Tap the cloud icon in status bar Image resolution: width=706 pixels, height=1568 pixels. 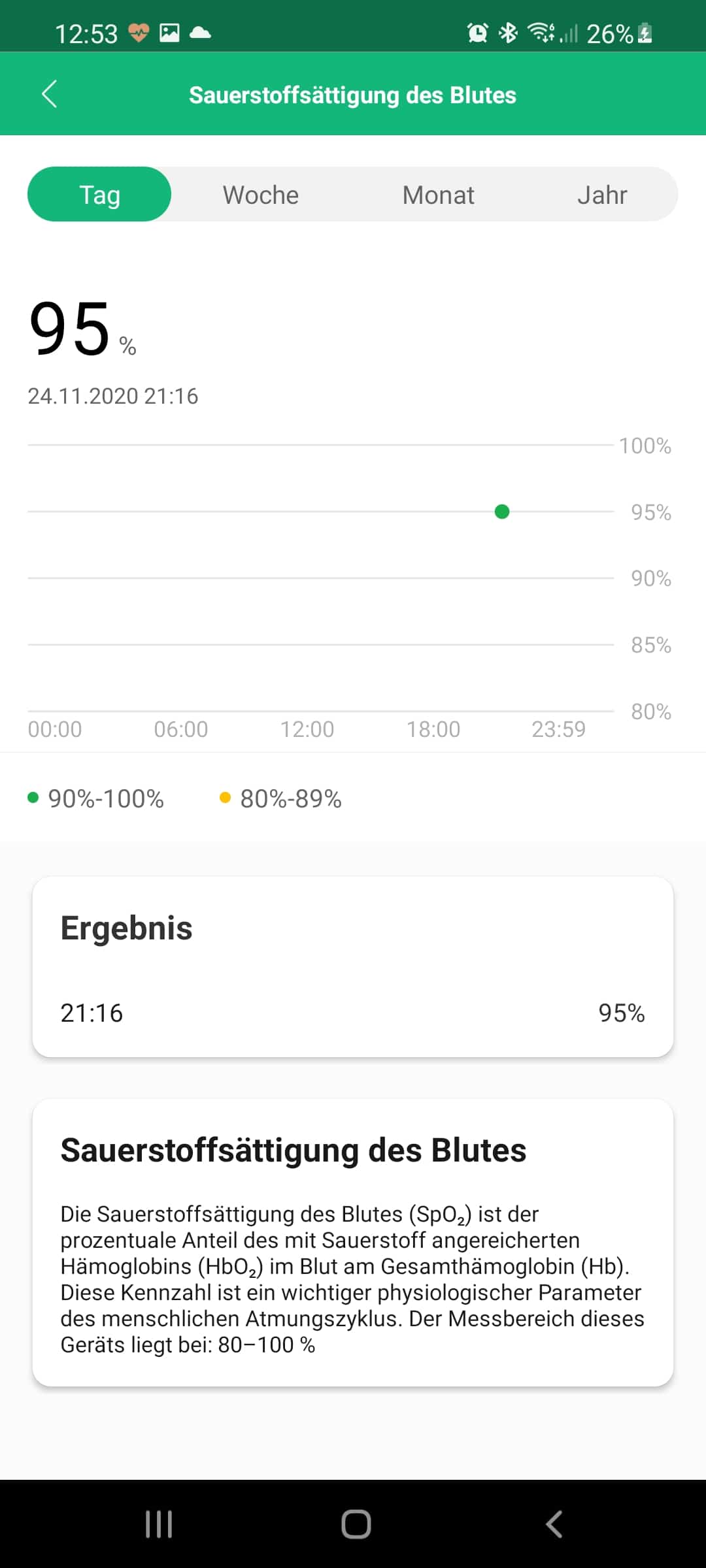(x=200, y=32)
